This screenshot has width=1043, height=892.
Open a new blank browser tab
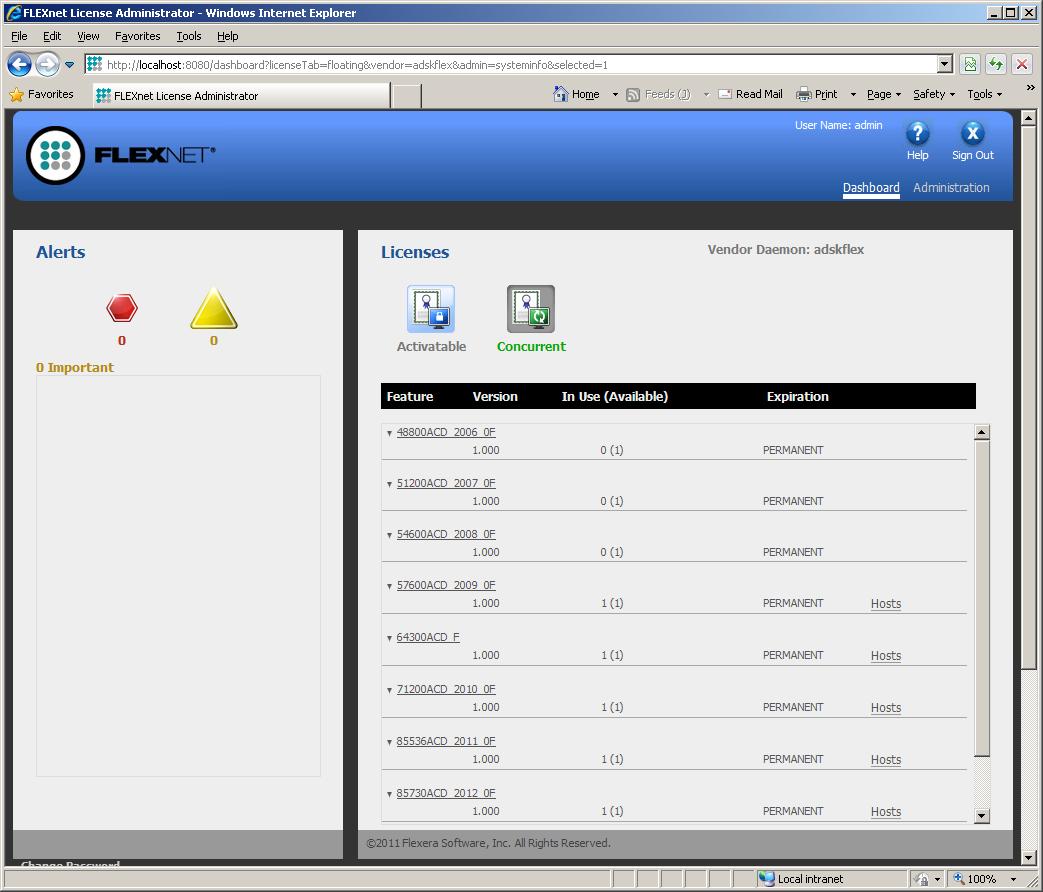point(406,96)
